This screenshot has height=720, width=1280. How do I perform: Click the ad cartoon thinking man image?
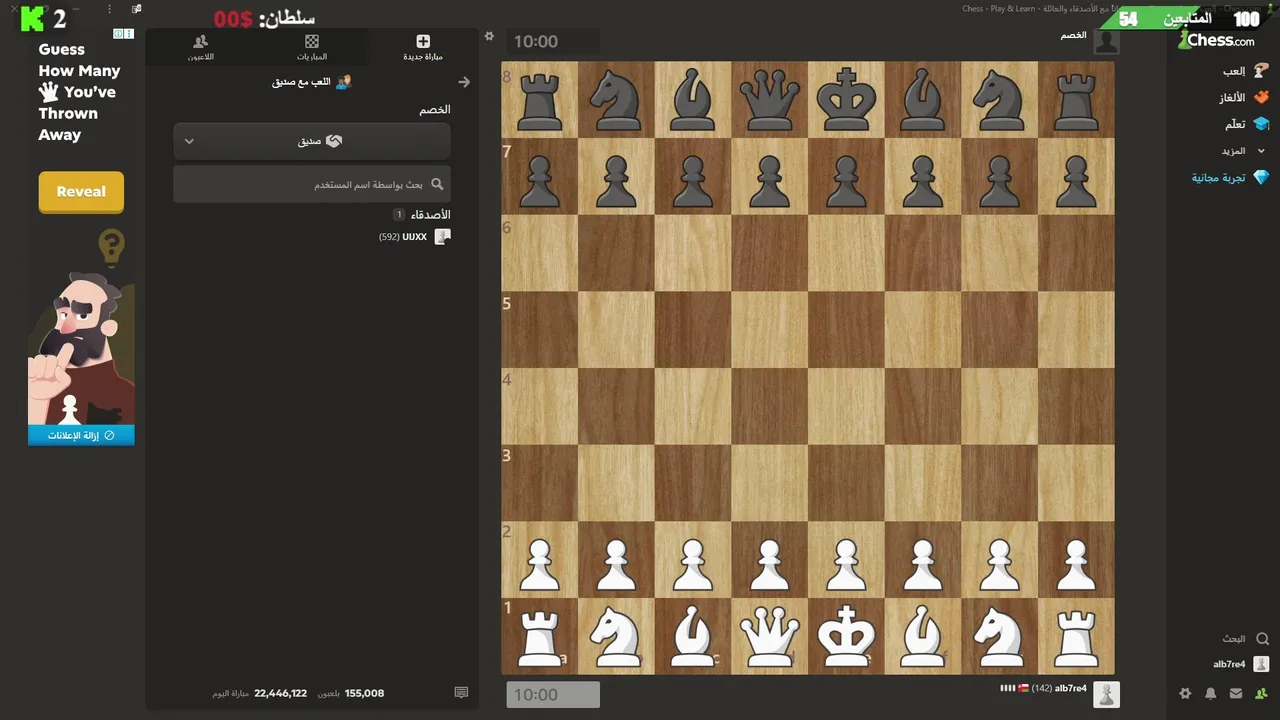point(81,350)
